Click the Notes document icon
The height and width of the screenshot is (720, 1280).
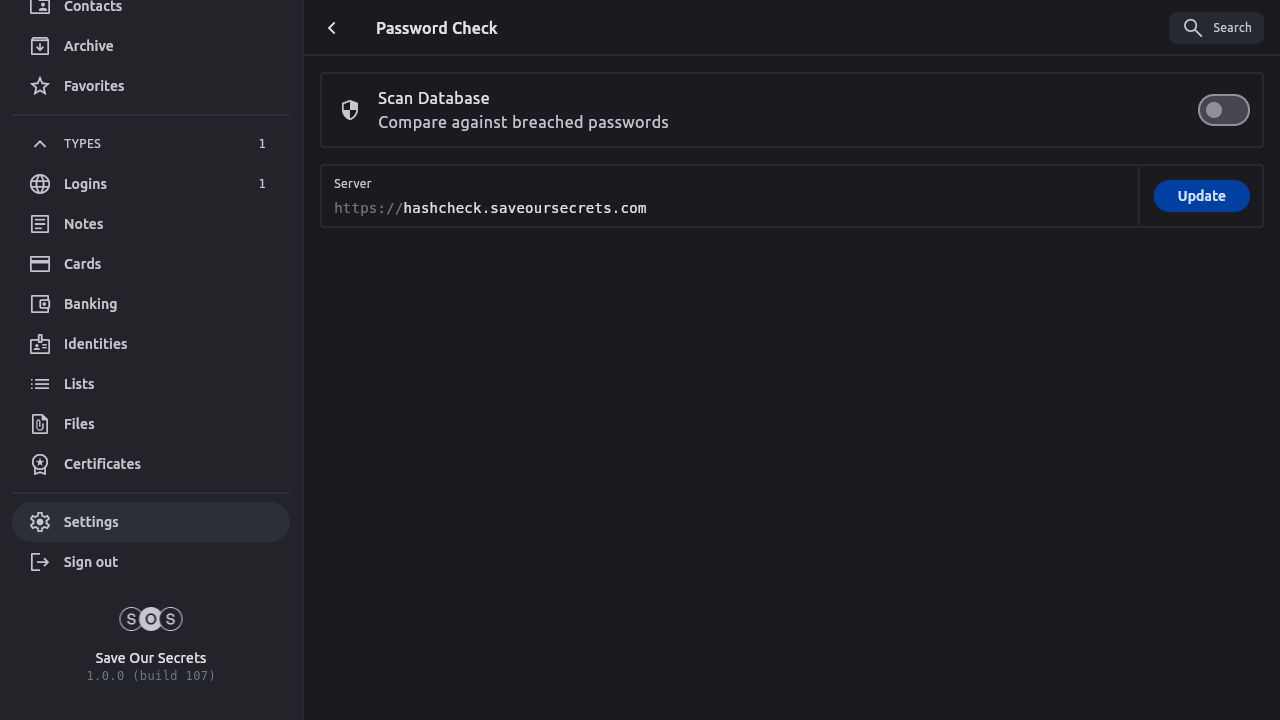[x=40, y=224]
